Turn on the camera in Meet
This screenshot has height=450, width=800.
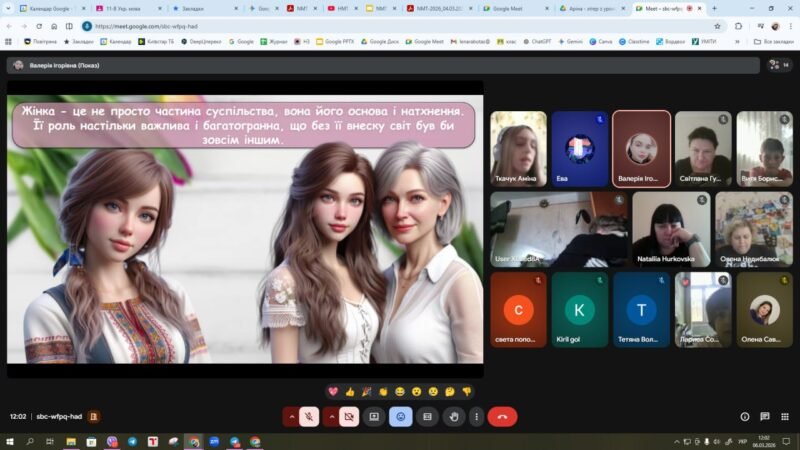[x=349, y=417]
